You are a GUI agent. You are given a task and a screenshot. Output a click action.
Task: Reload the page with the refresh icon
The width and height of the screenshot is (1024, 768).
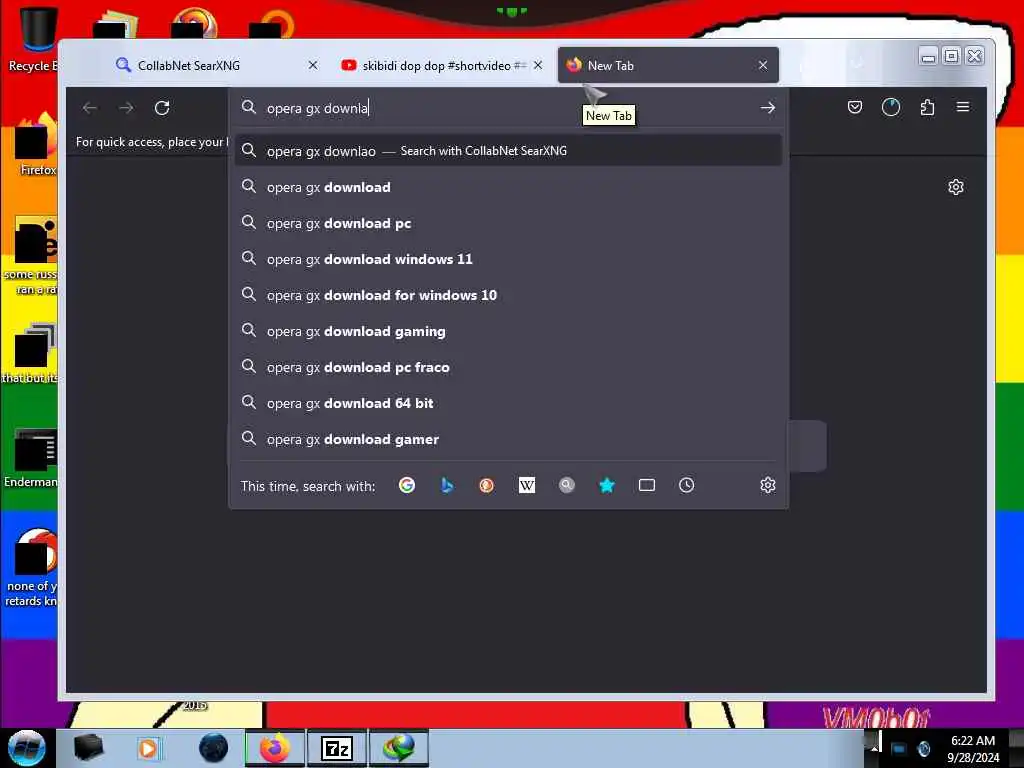(162, 108)
